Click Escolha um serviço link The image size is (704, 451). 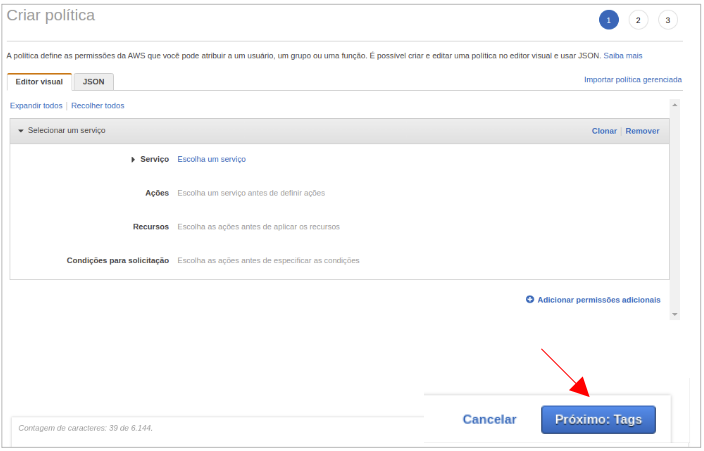(211, 159)
